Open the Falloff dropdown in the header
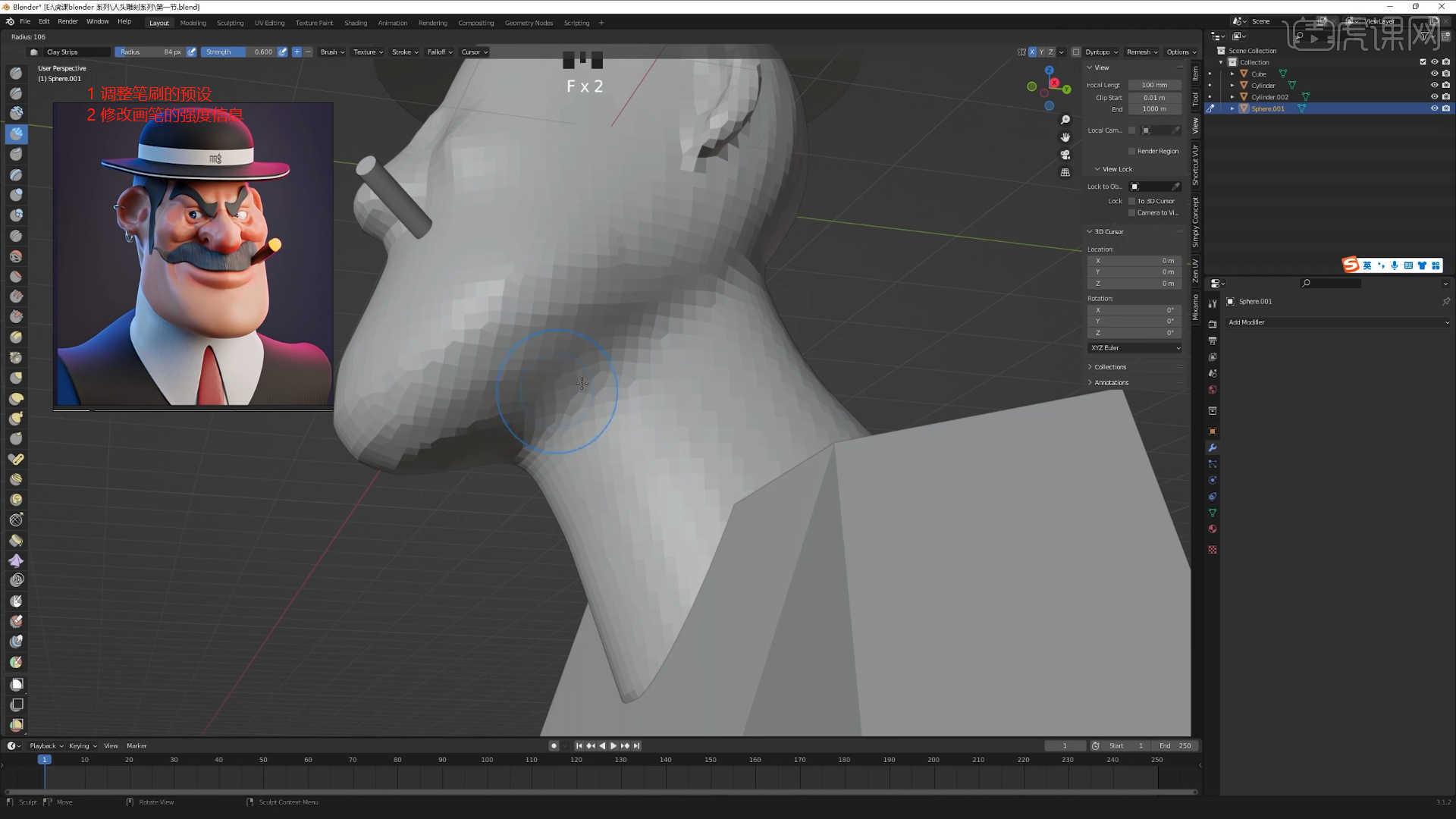The image size is (1456, 819). tap(438, 52)
